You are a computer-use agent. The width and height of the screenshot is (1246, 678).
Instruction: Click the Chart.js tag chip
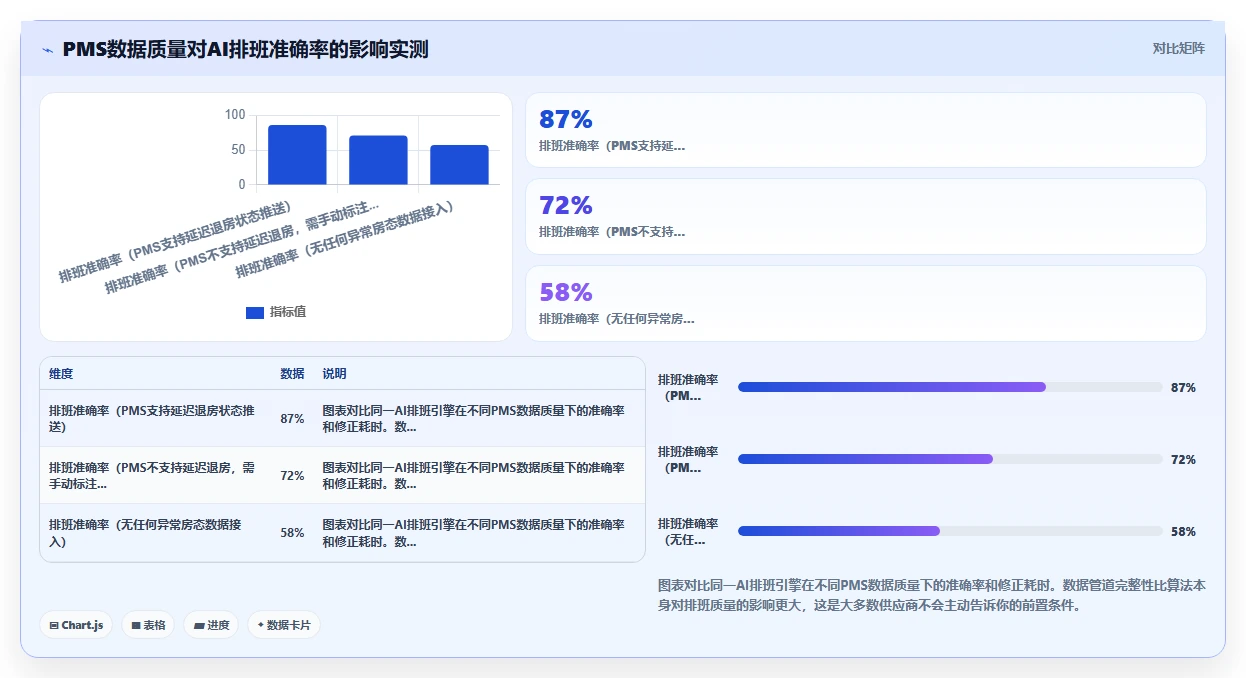point(77,625)
